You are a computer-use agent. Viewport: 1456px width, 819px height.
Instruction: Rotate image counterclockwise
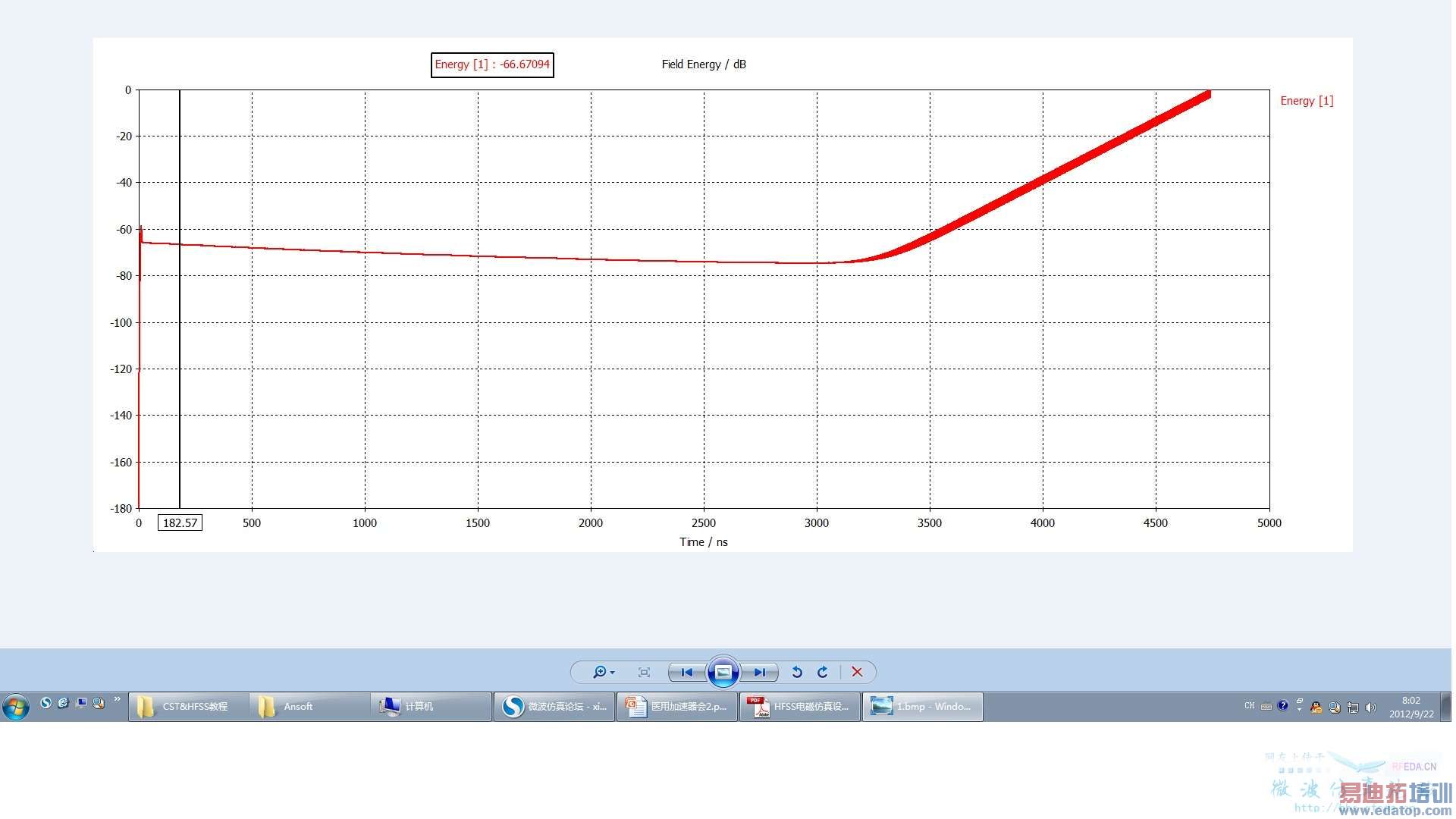pos(797,673)
